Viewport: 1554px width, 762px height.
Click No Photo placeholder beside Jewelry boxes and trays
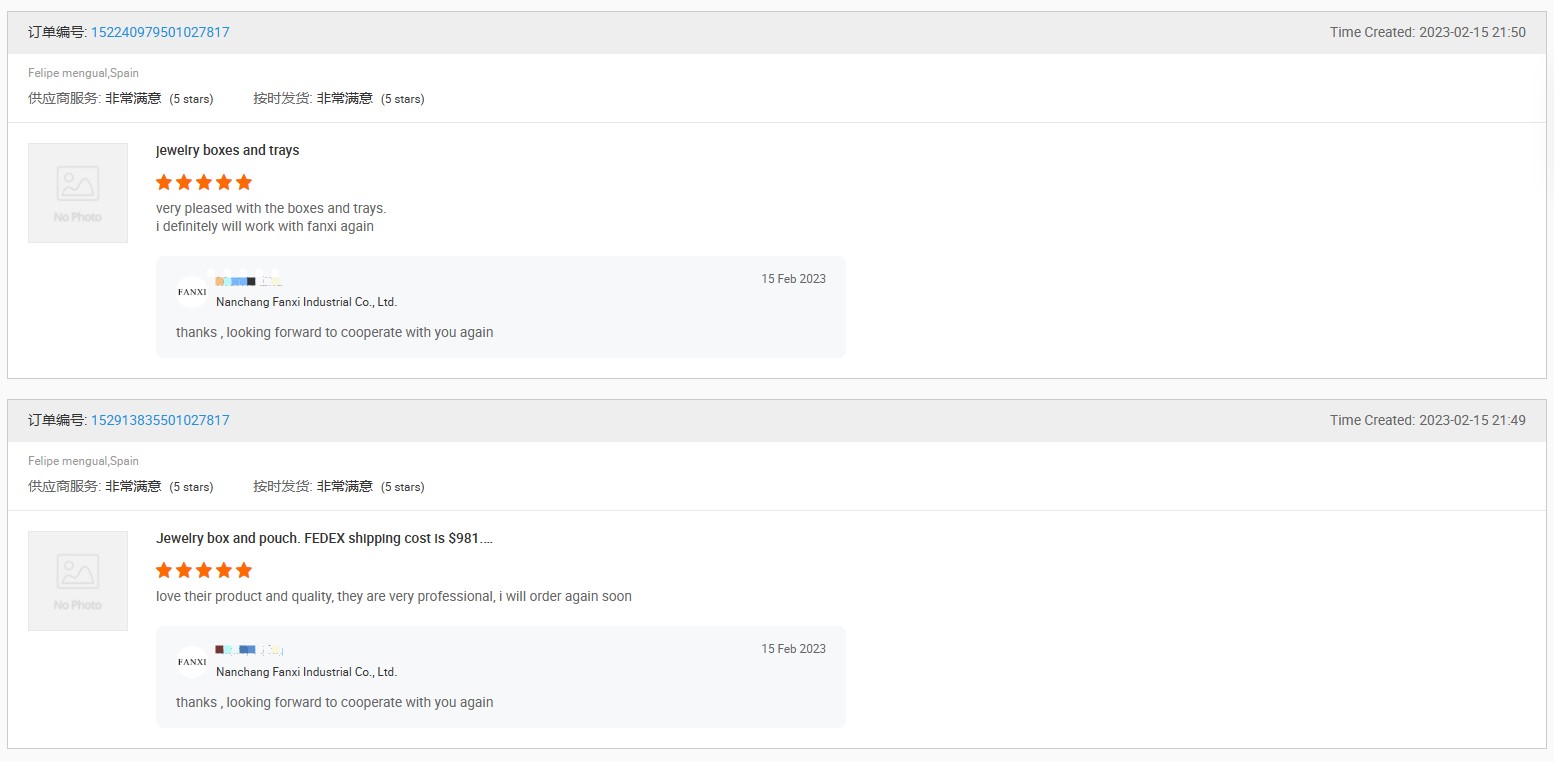pos(78,192)
